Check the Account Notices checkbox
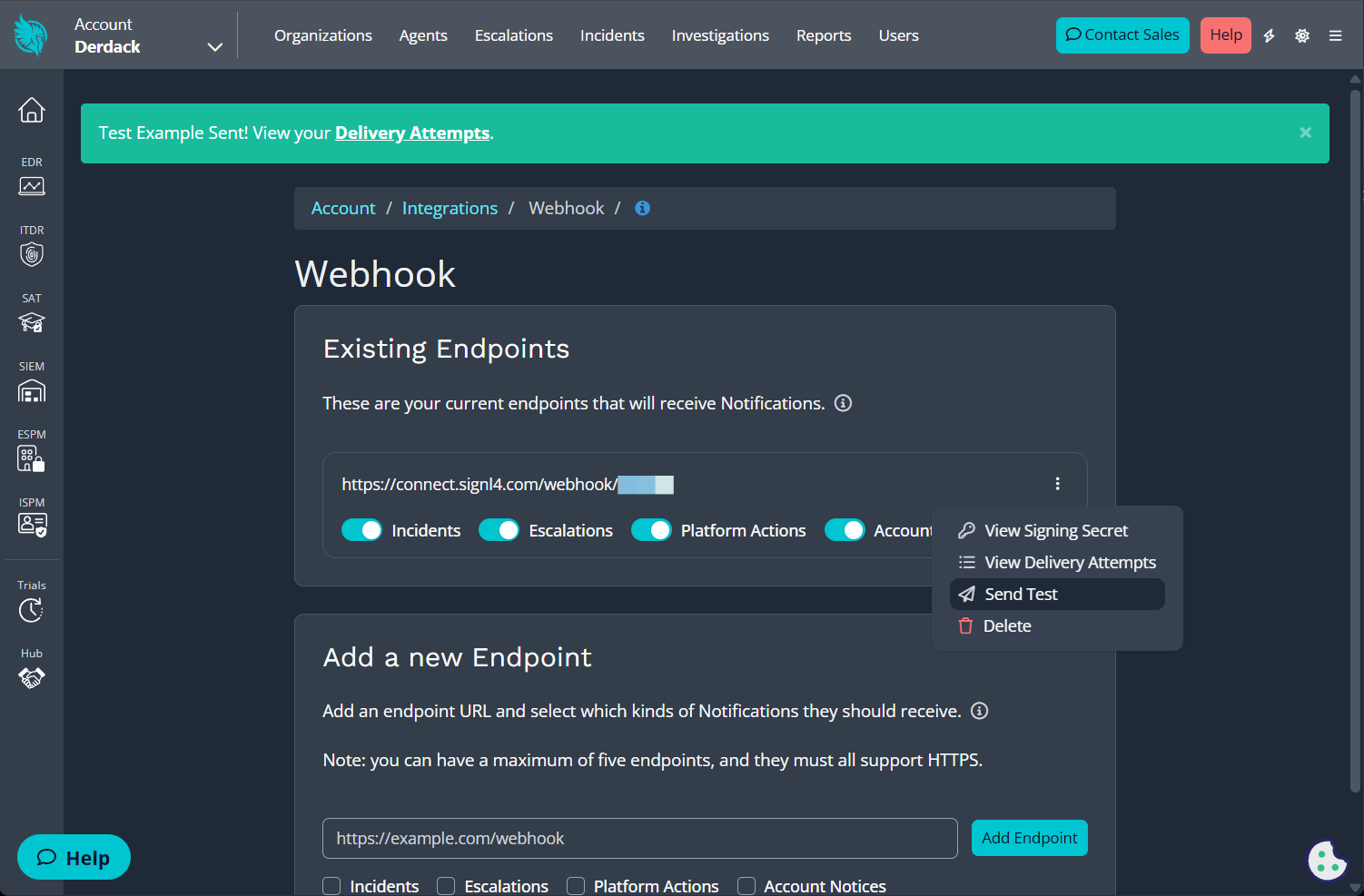Viewport: 1364px width, 896px height. (746, 886)
